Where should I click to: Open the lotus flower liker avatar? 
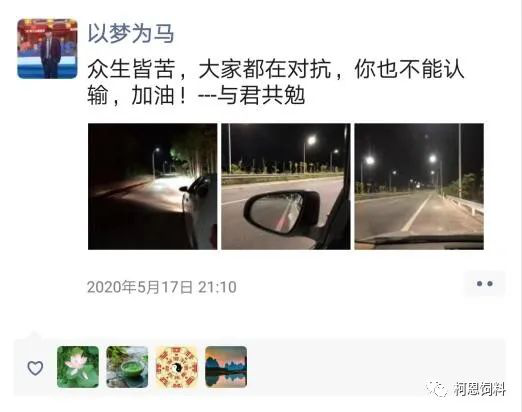[78, 367]
